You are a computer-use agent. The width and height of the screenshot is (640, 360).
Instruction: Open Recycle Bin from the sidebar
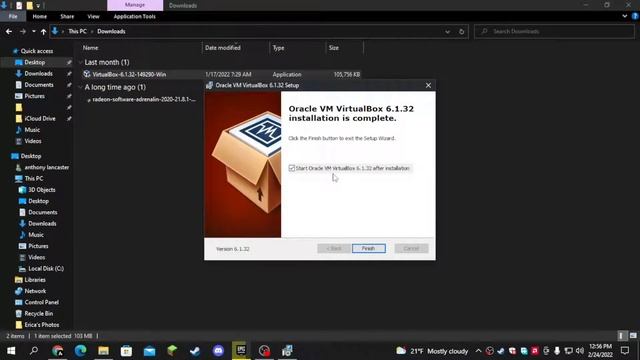point(39,313)
